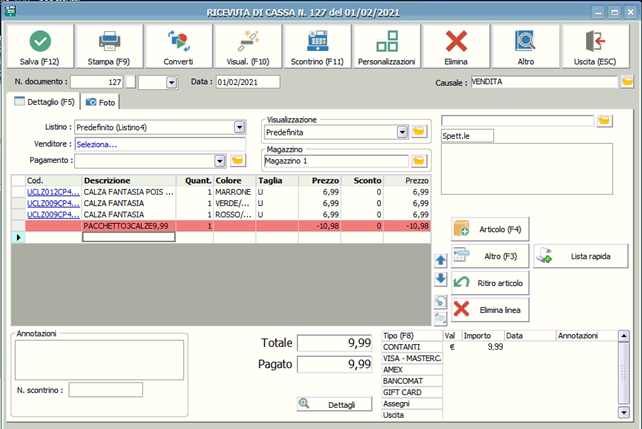Screen dimensions: 642x429
Task: Expand the Listino dropdown
Action: (240, 127)
